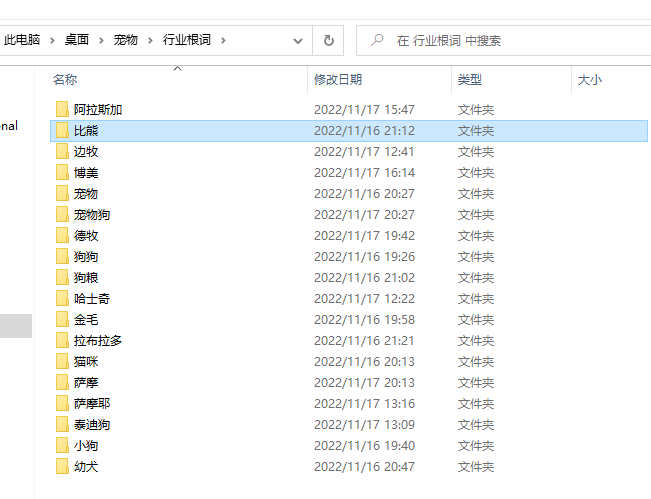
Task: Select the 幼犬 folder name
Action: tap(86, 467)
